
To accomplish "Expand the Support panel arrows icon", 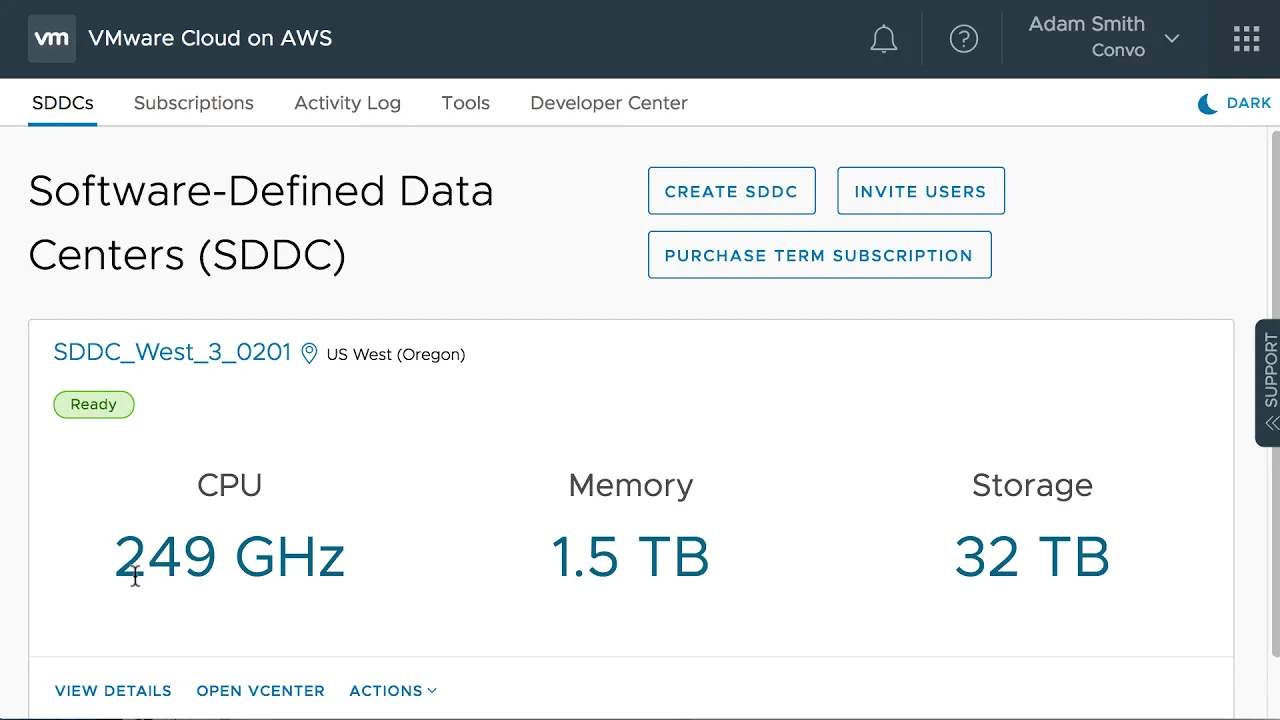I will click(1271, 423).
